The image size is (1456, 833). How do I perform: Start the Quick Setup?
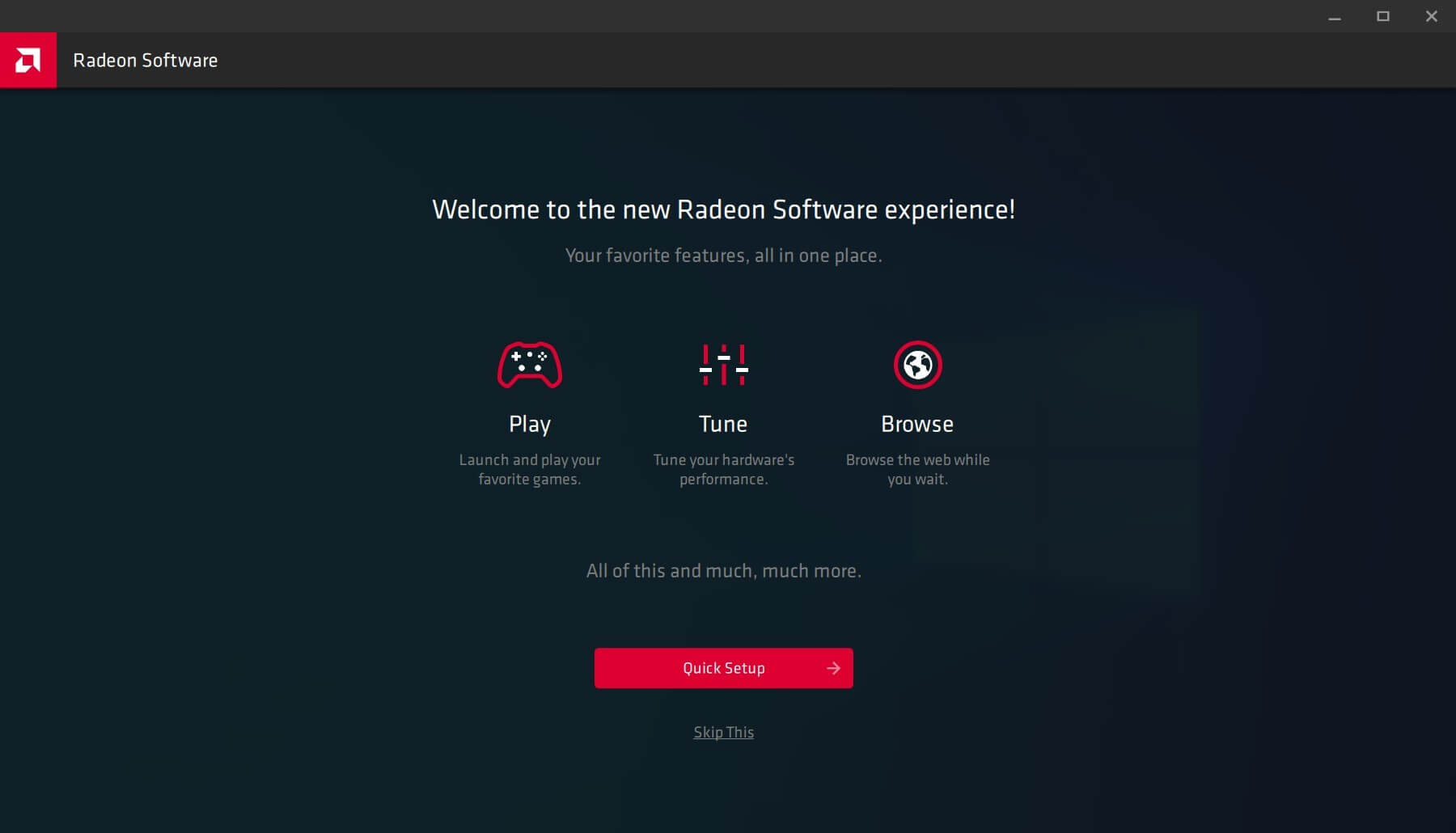pos(724,668)
